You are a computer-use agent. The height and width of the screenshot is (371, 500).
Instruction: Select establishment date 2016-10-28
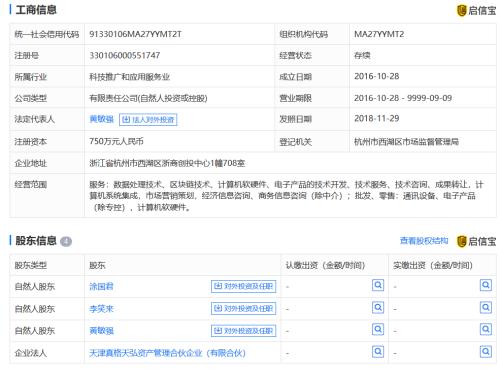coord(377,76)
